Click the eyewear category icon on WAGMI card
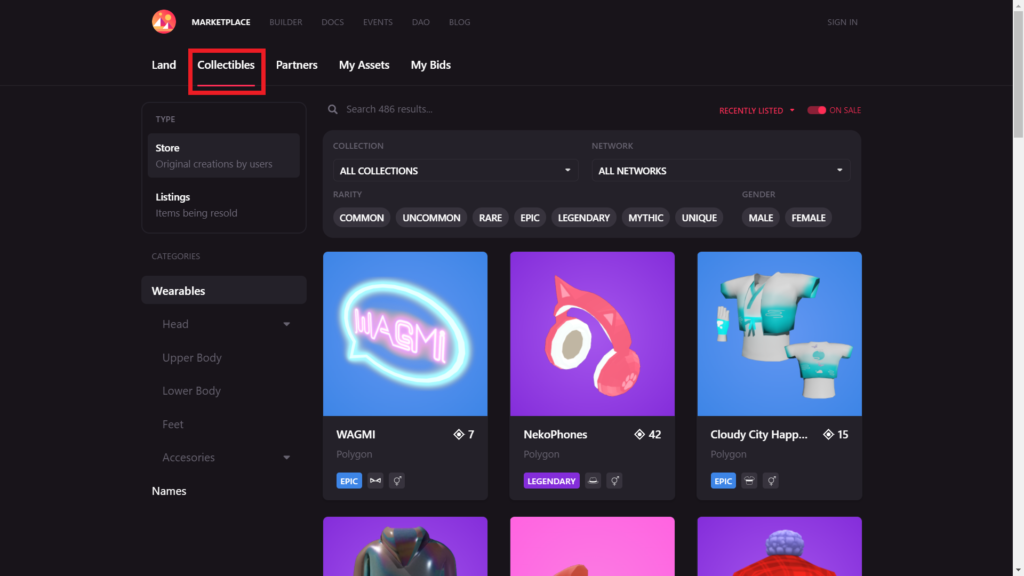The image size is (1024, 576). click(x=375, y=481)
